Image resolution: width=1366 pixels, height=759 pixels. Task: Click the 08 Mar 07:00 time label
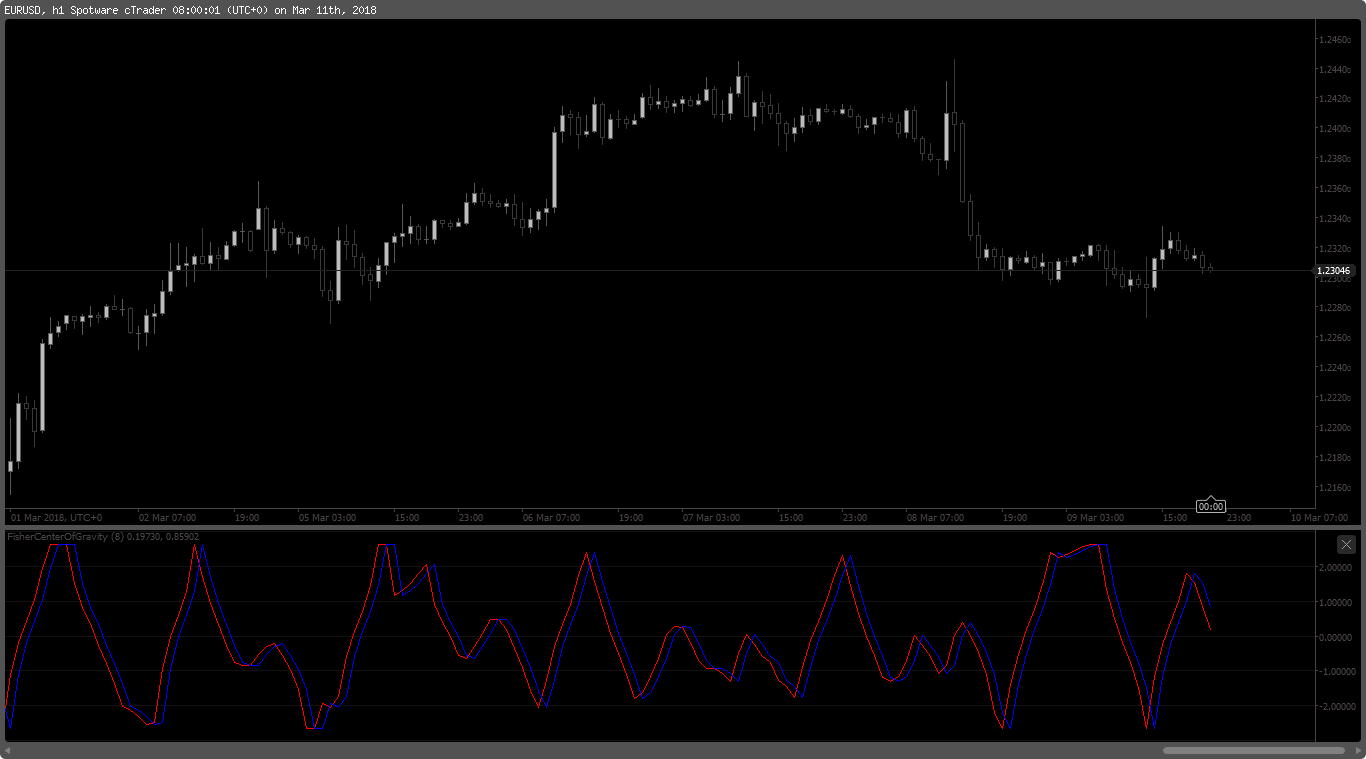(x=935, y=518)
